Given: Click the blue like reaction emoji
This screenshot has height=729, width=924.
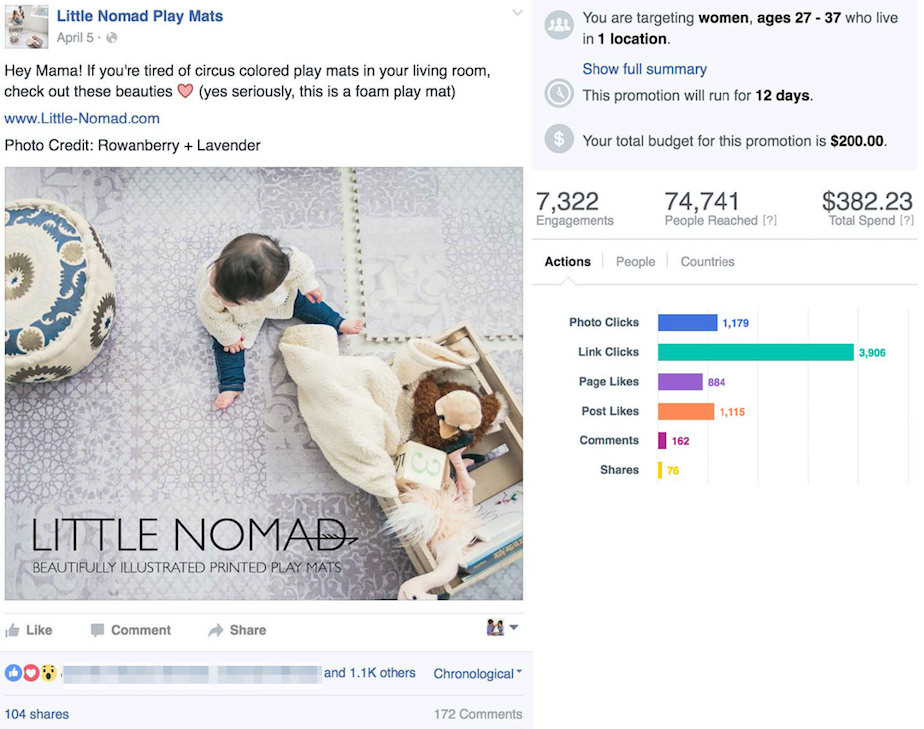Looking at the screenshot, I should (13, 673).
